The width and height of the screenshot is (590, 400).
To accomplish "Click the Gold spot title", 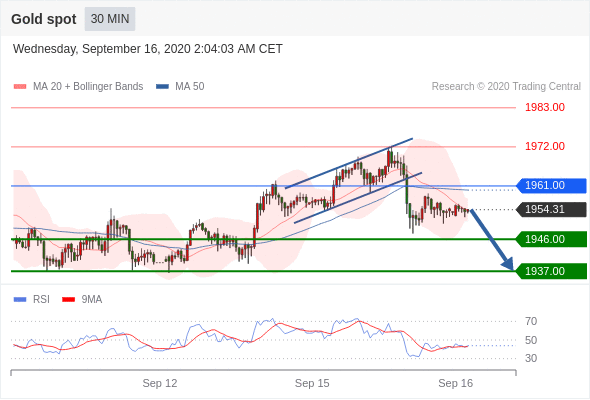I will click(x=44, y=19).
